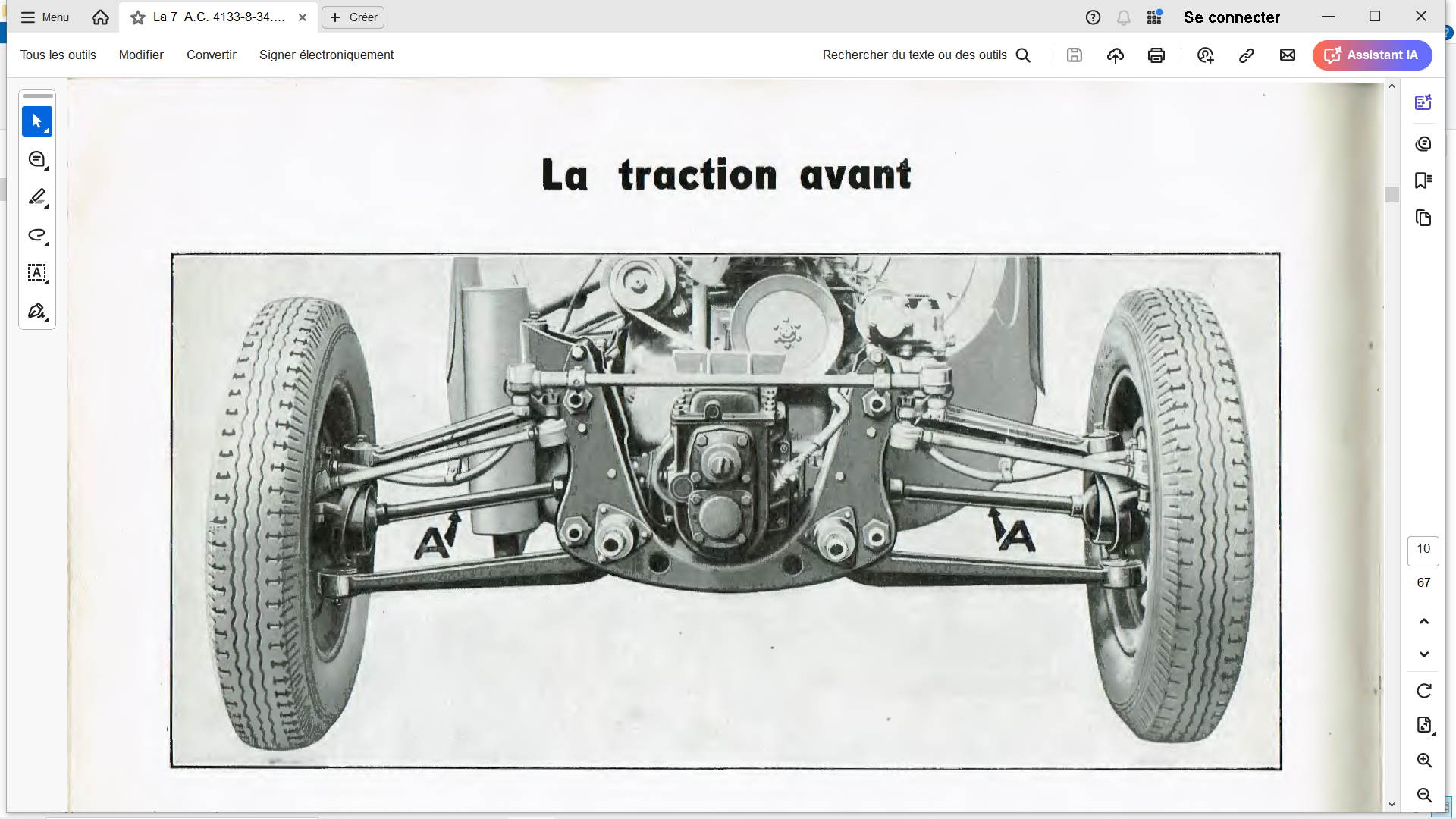Rotate the page view clockwise

coord(1423,691)
